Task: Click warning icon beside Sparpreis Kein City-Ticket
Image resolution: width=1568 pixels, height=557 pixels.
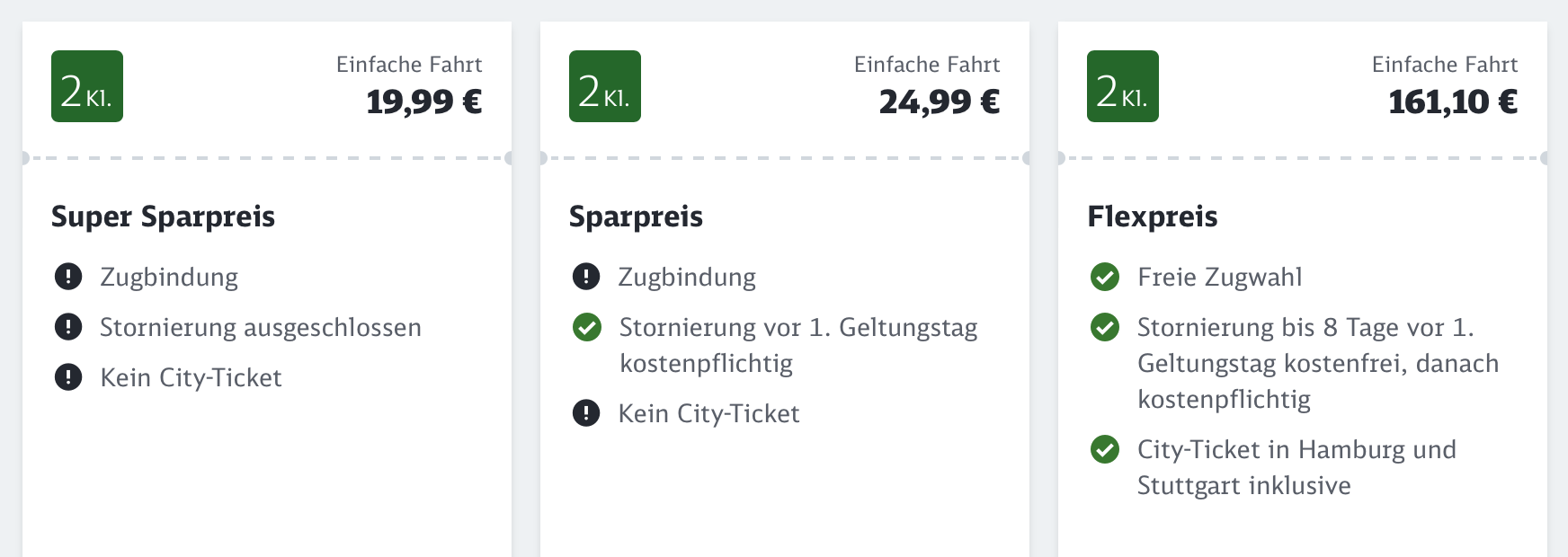Action: [586, 413]
